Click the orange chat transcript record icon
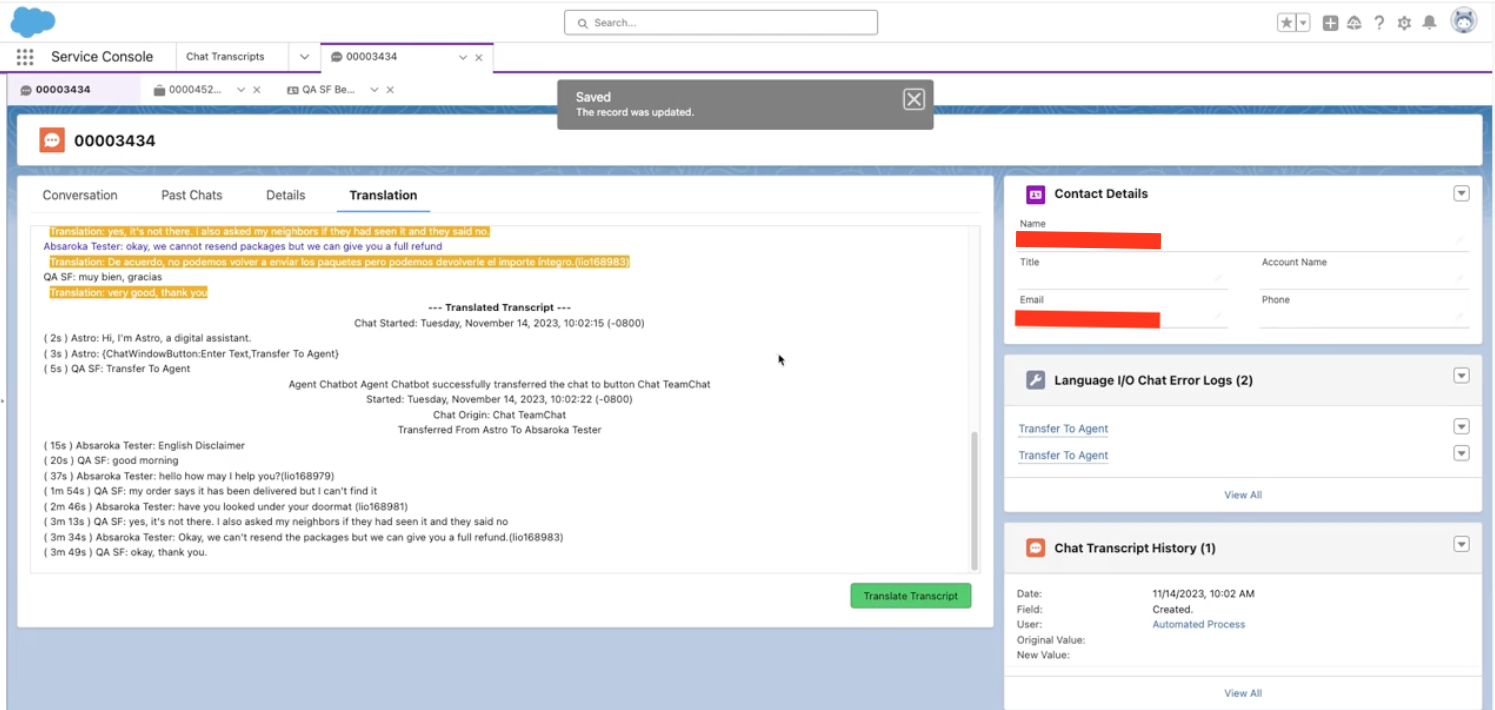This screenshot has width=1495, height=710. 52,141
